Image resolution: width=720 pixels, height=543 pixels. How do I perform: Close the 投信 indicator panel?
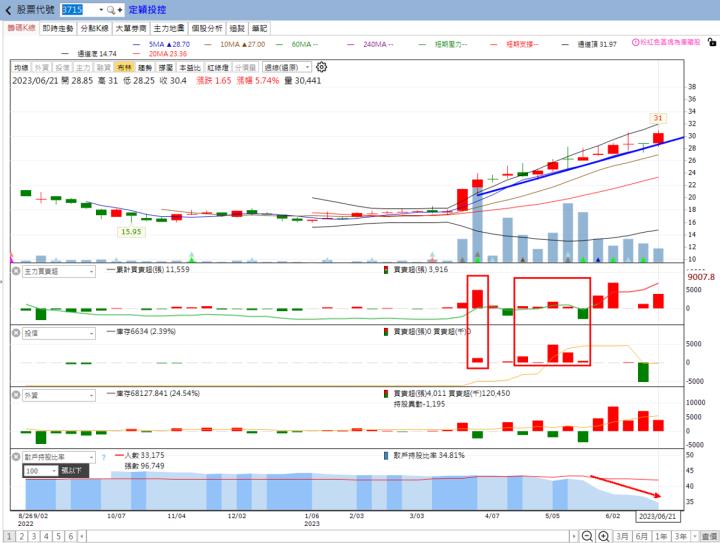click(x=16, y=333)
